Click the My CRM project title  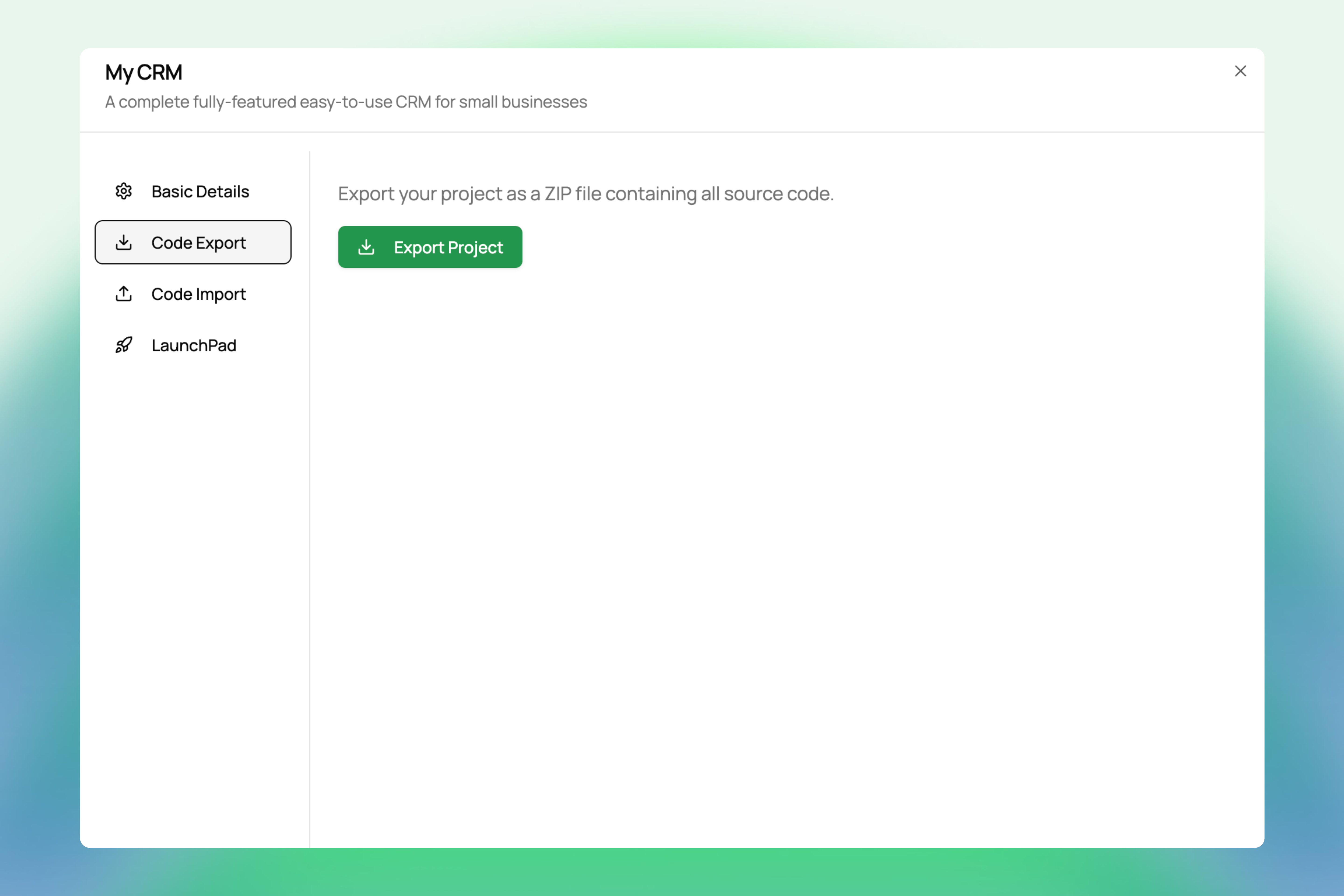pyautogui.click(x=143, y=73)
